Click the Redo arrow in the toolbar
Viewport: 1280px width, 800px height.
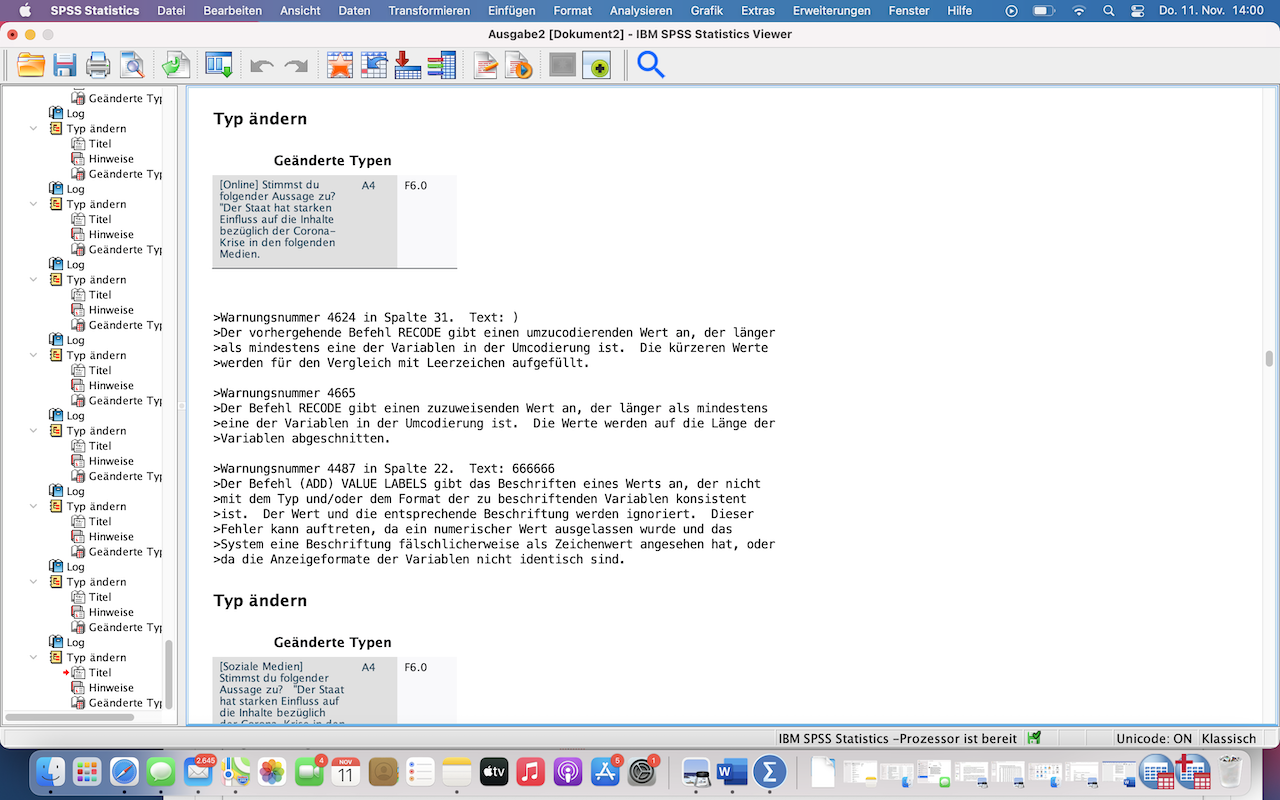(296, 66)
